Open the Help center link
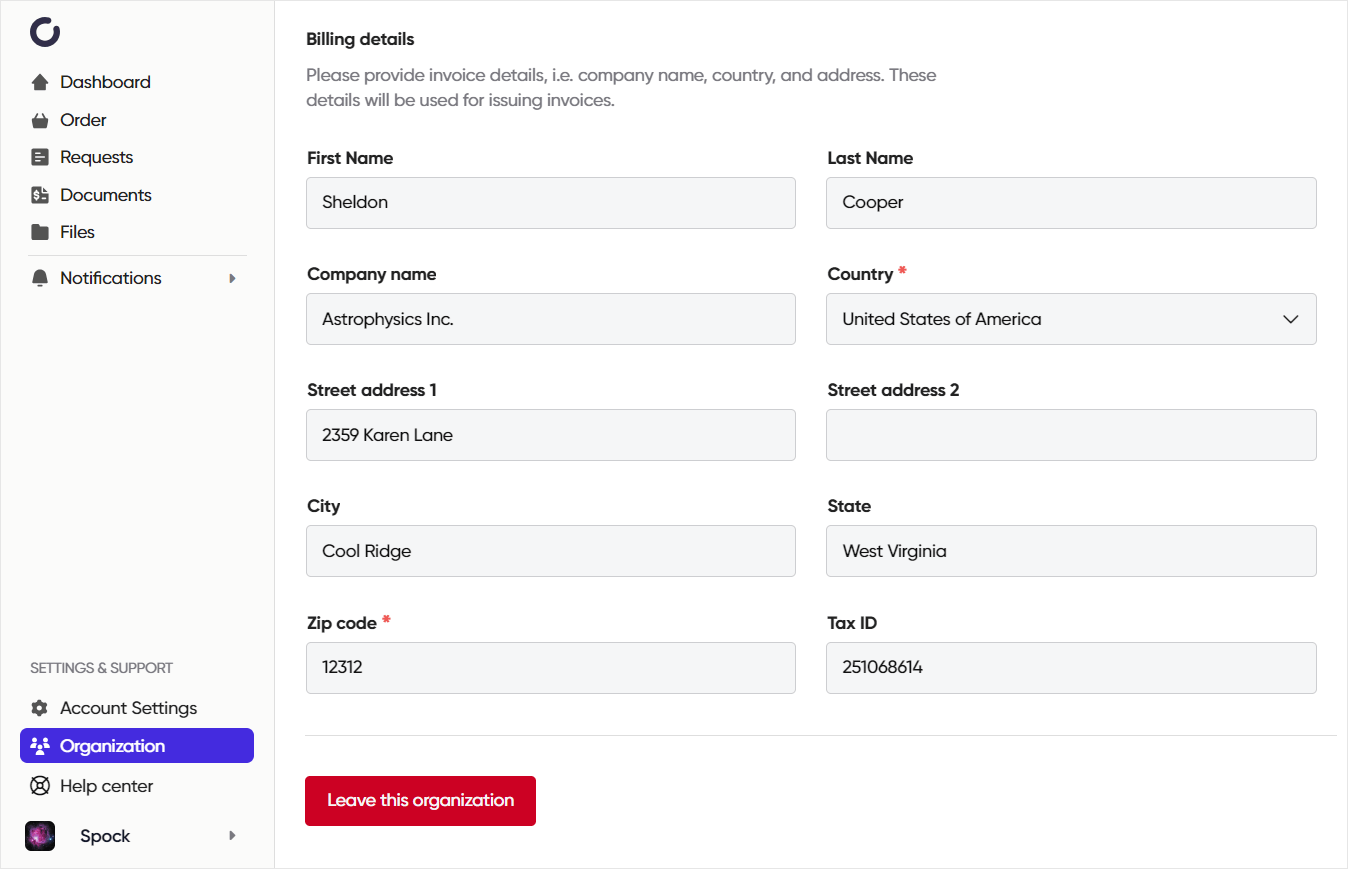 click(x=106, y=786)
